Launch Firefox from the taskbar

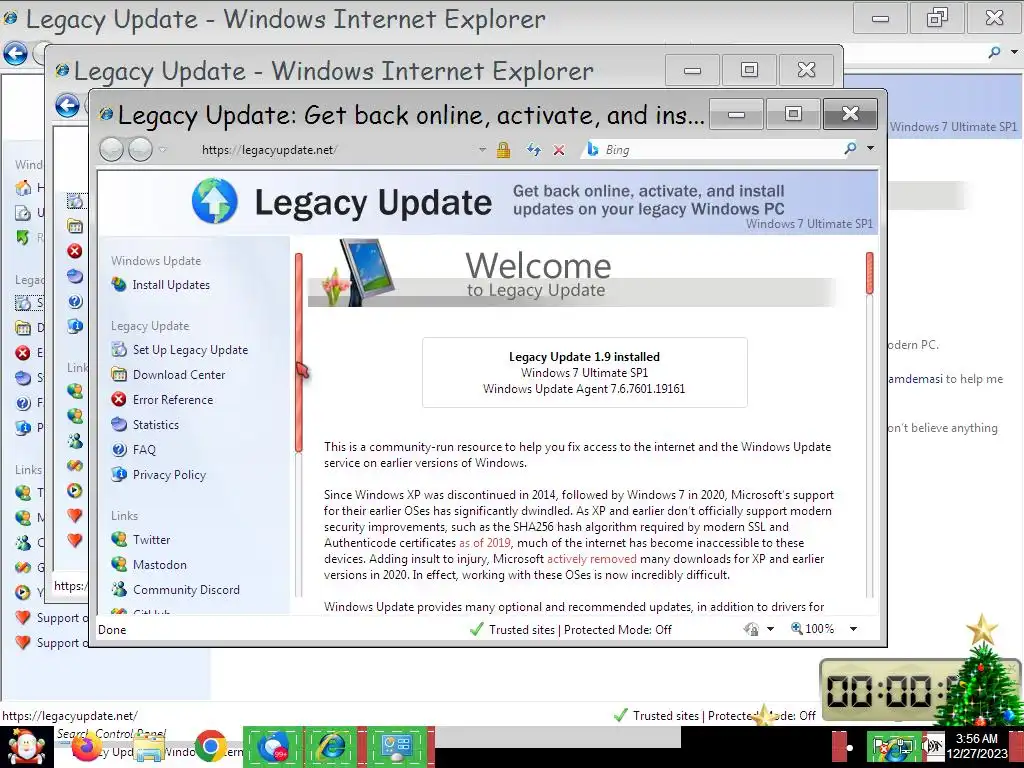[x=86, y=748]
